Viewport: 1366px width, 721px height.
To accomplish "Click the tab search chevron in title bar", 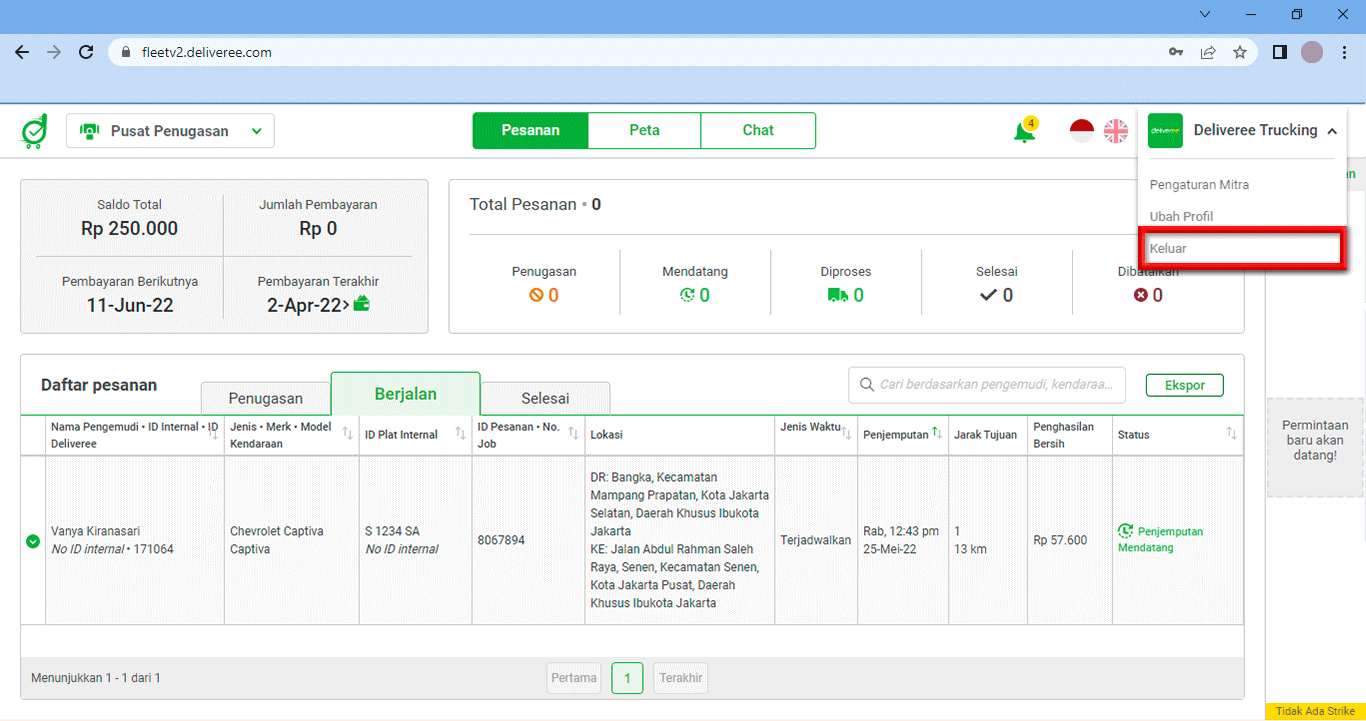I will [x=1205, y=14].
